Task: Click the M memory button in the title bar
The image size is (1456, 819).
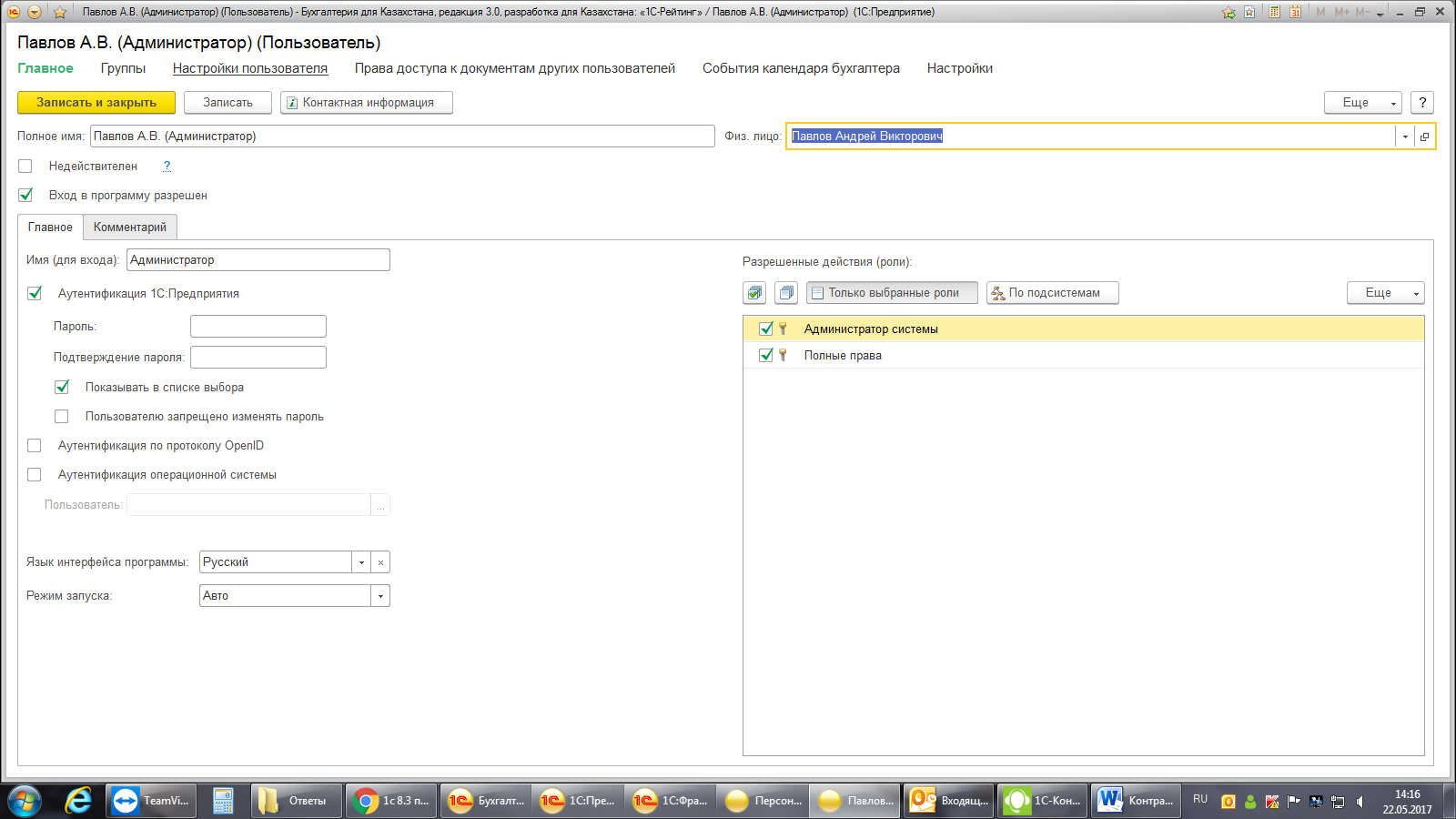Action: (1320, 12)
